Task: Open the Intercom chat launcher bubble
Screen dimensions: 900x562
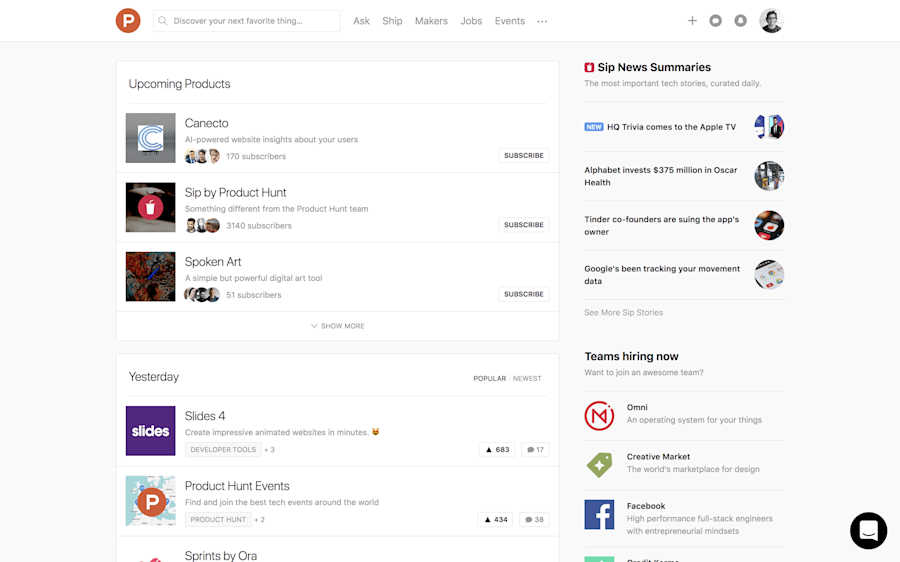Action: click(868, 530)
